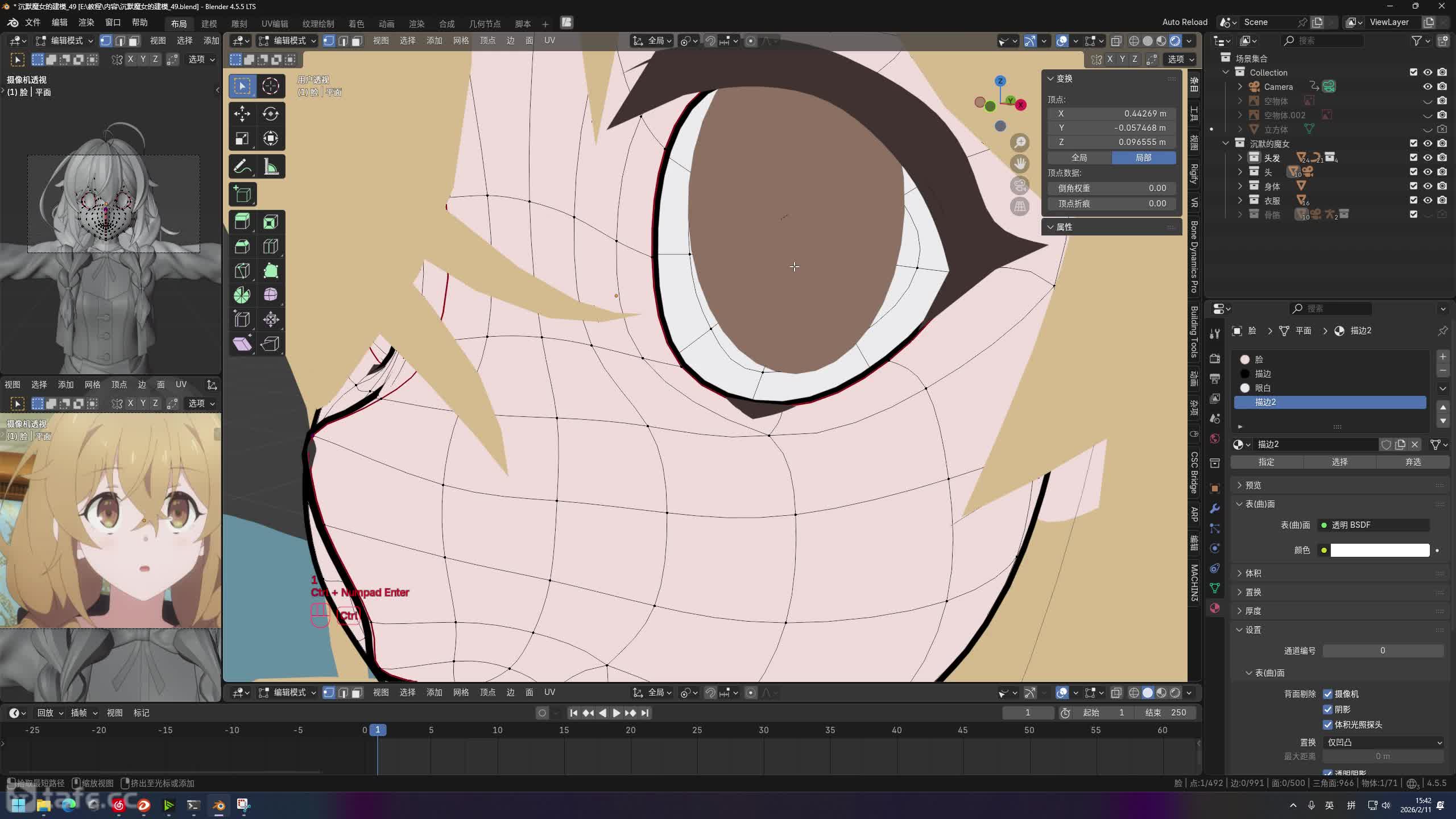Uncheck Camera backface culling checkbox
The width and height of the screenshot is (1456, 819).
(x=1328, y=694)
